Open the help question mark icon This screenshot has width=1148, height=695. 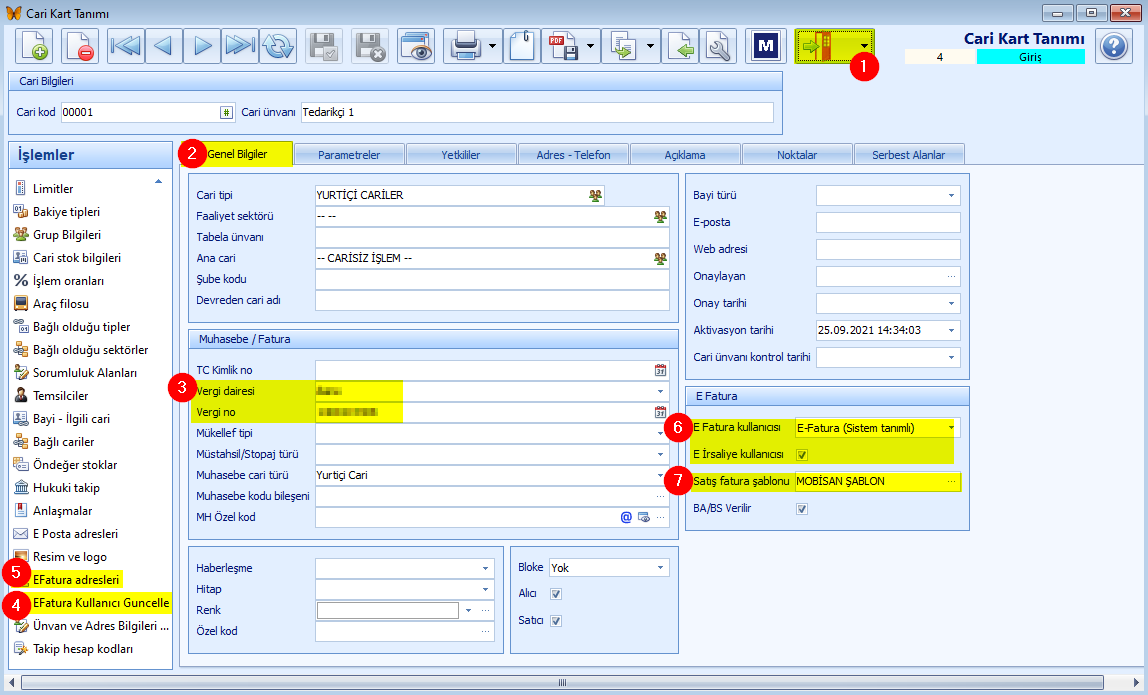[1114, 46]
